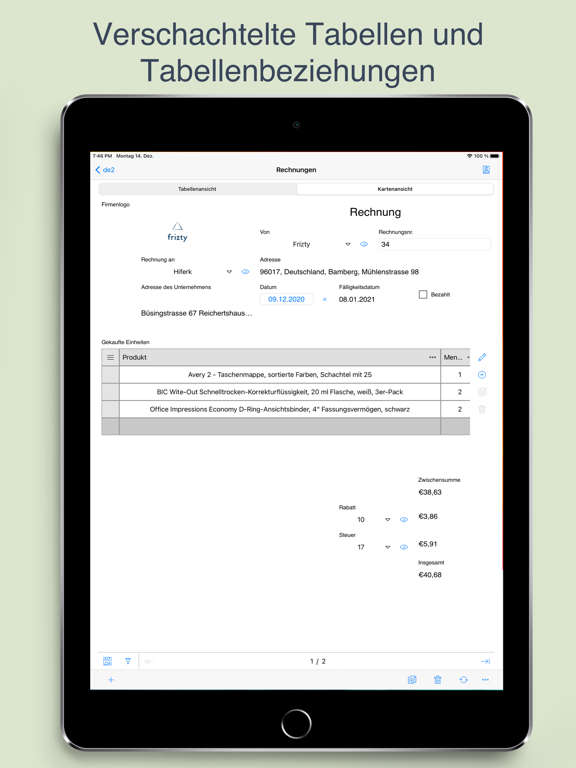This screenshot has height=768, width=576.
Task: View linked Steuer record via eye icon
Action: coord(404,547)
